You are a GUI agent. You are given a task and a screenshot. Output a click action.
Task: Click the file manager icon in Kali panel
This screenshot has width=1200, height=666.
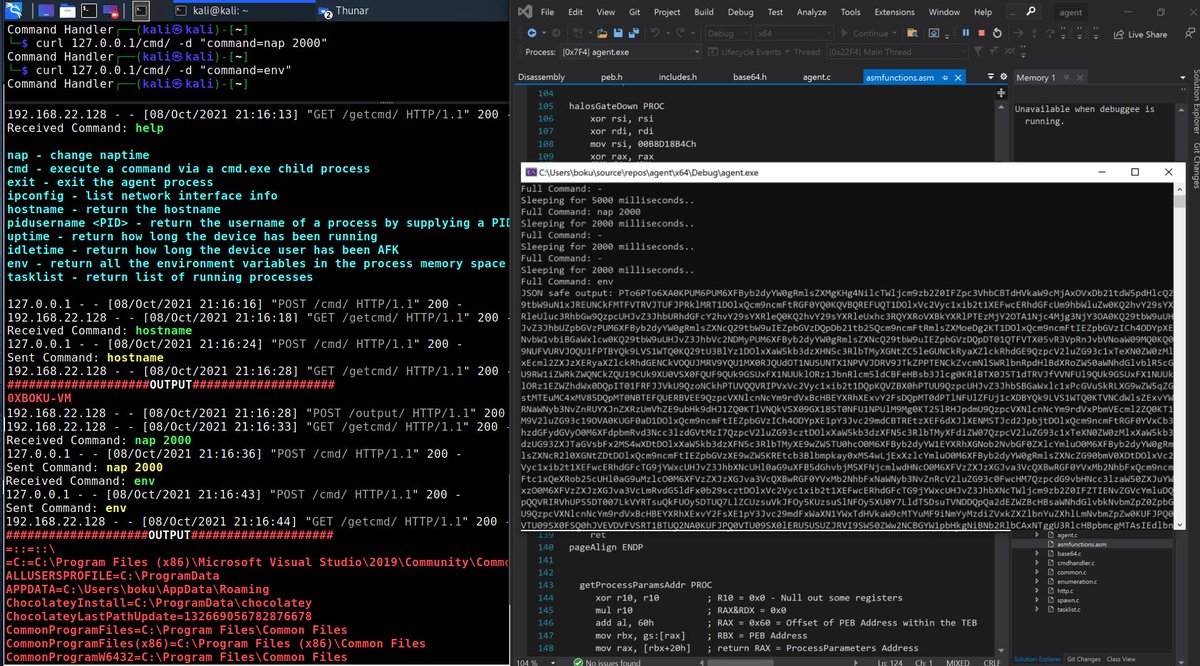[x=67, y=11]
